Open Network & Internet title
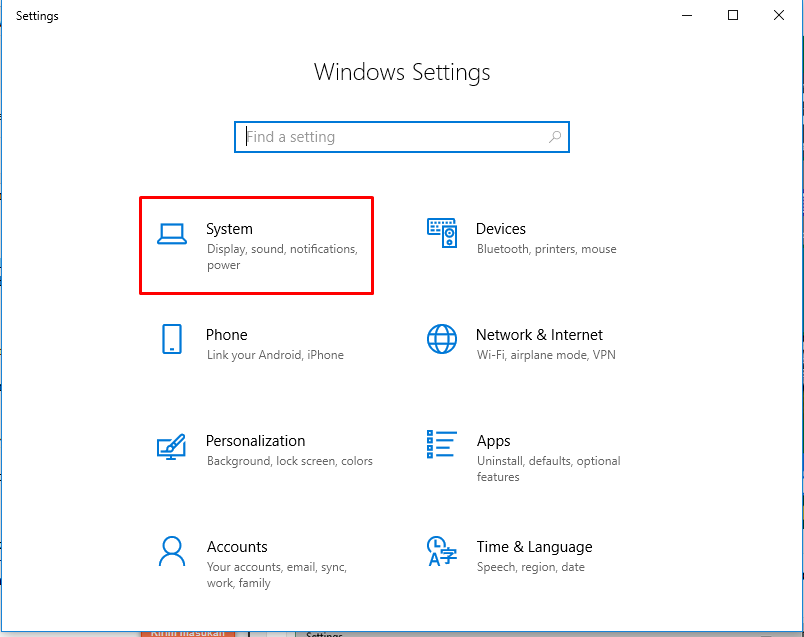Viewport: 804px width, 637px height. point(539,335)
